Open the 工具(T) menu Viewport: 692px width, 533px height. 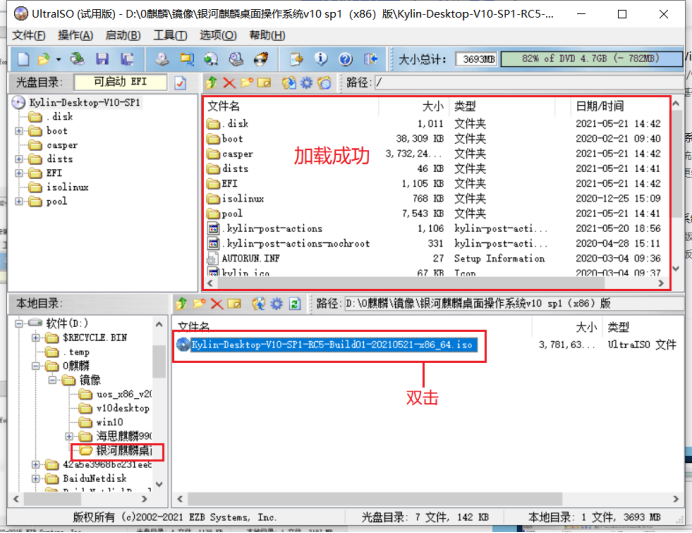170,35
